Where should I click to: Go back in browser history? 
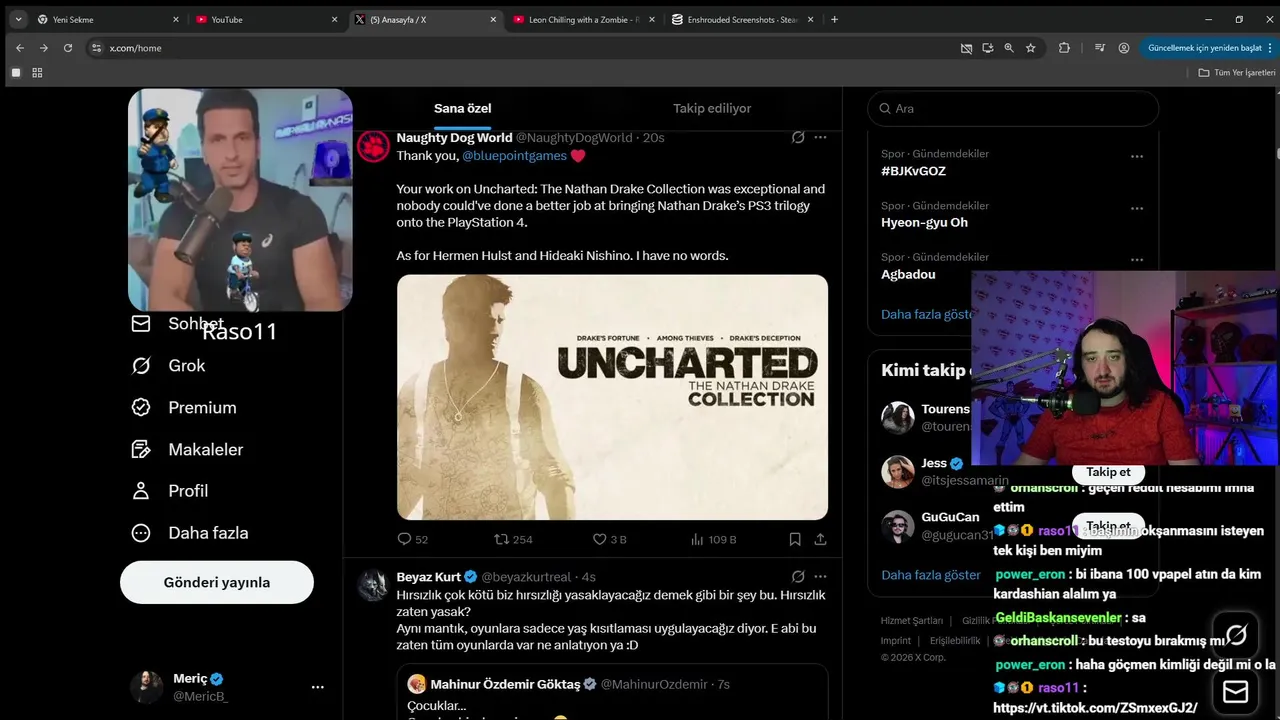coord(19,48)
